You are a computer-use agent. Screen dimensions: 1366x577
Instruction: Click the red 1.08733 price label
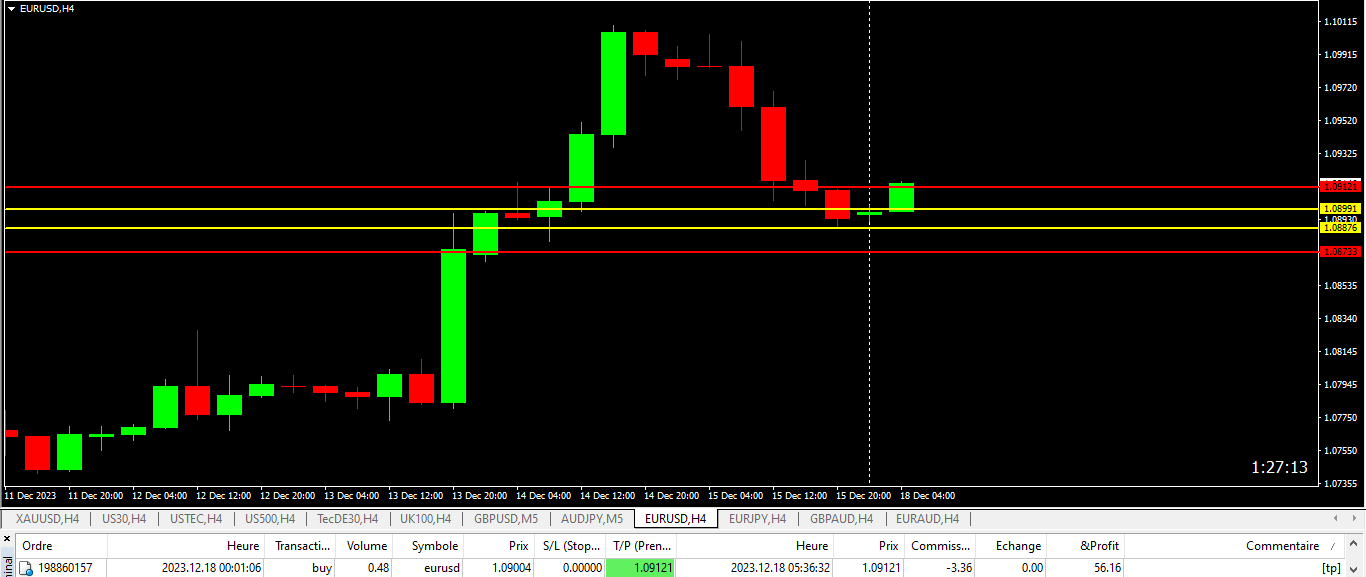tap(1340, 253)
